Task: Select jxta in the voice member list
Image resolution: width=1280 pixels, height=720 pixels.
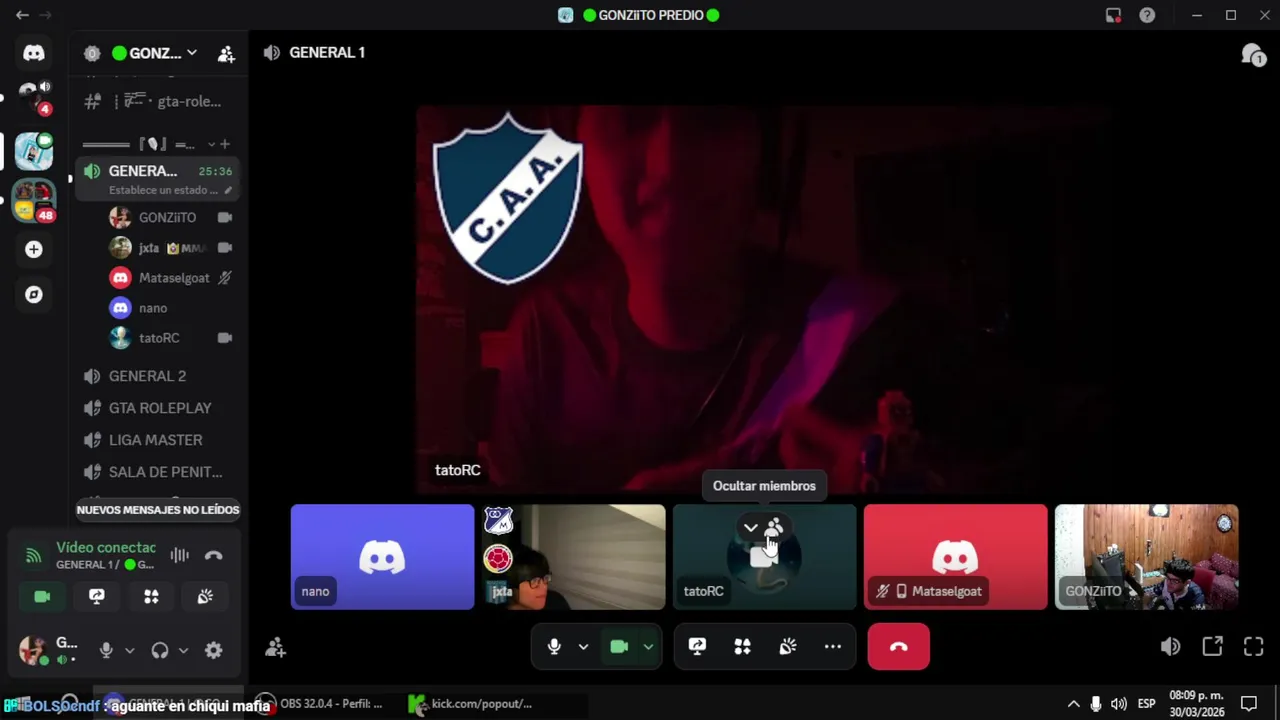Action: [170, 247]
